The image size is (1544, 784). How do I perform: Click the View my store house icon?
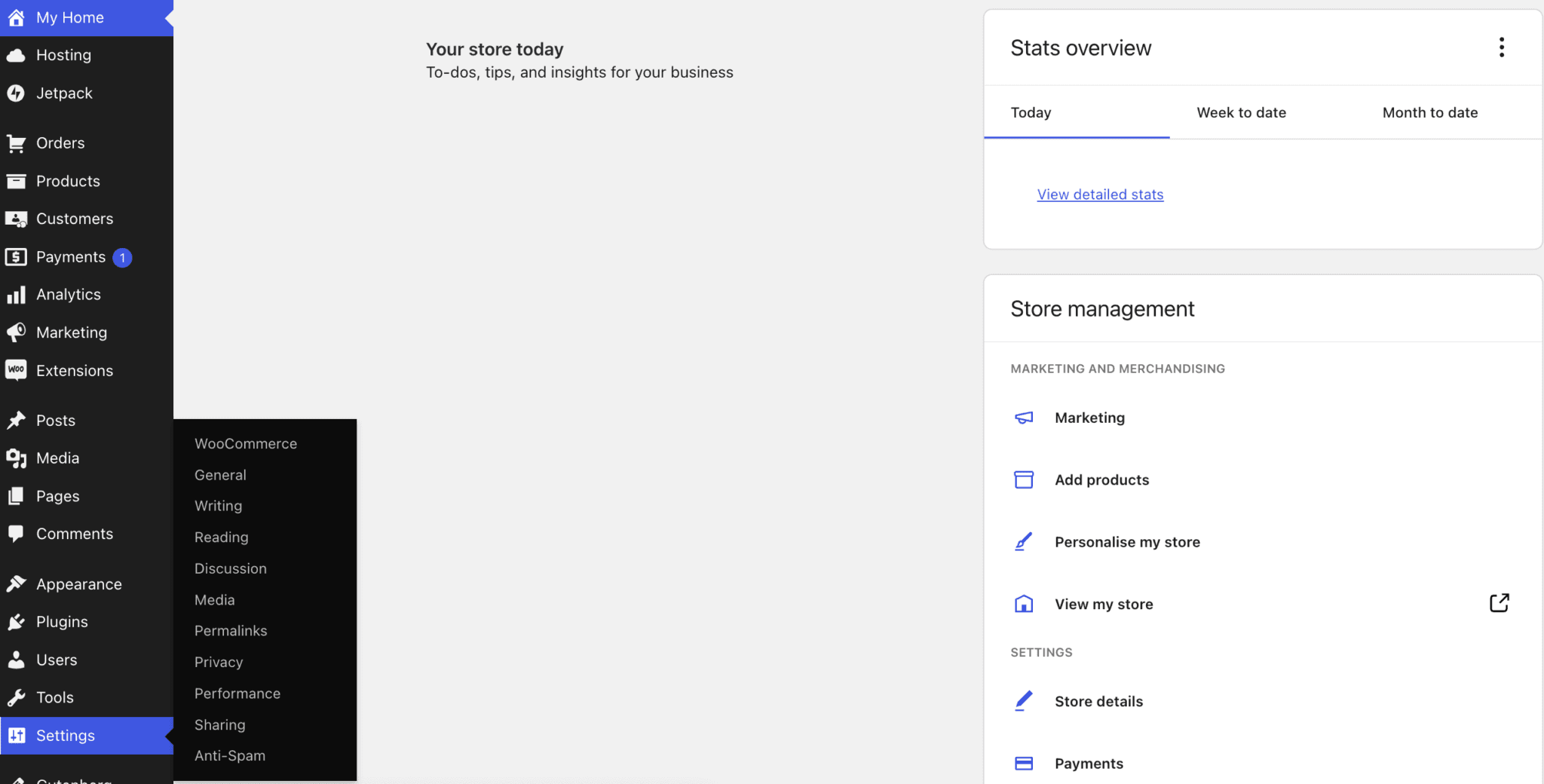point(1024,604)
